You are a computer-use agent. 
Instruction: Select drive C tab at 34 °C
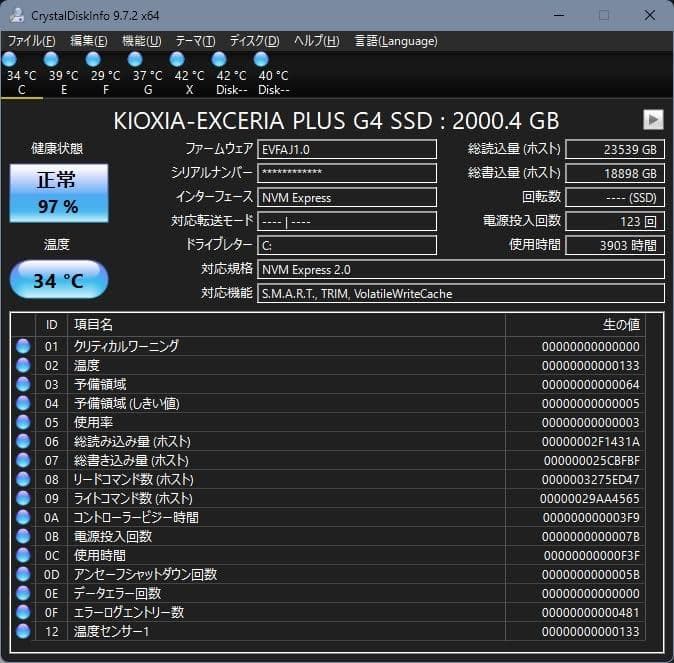coord(21,74)
